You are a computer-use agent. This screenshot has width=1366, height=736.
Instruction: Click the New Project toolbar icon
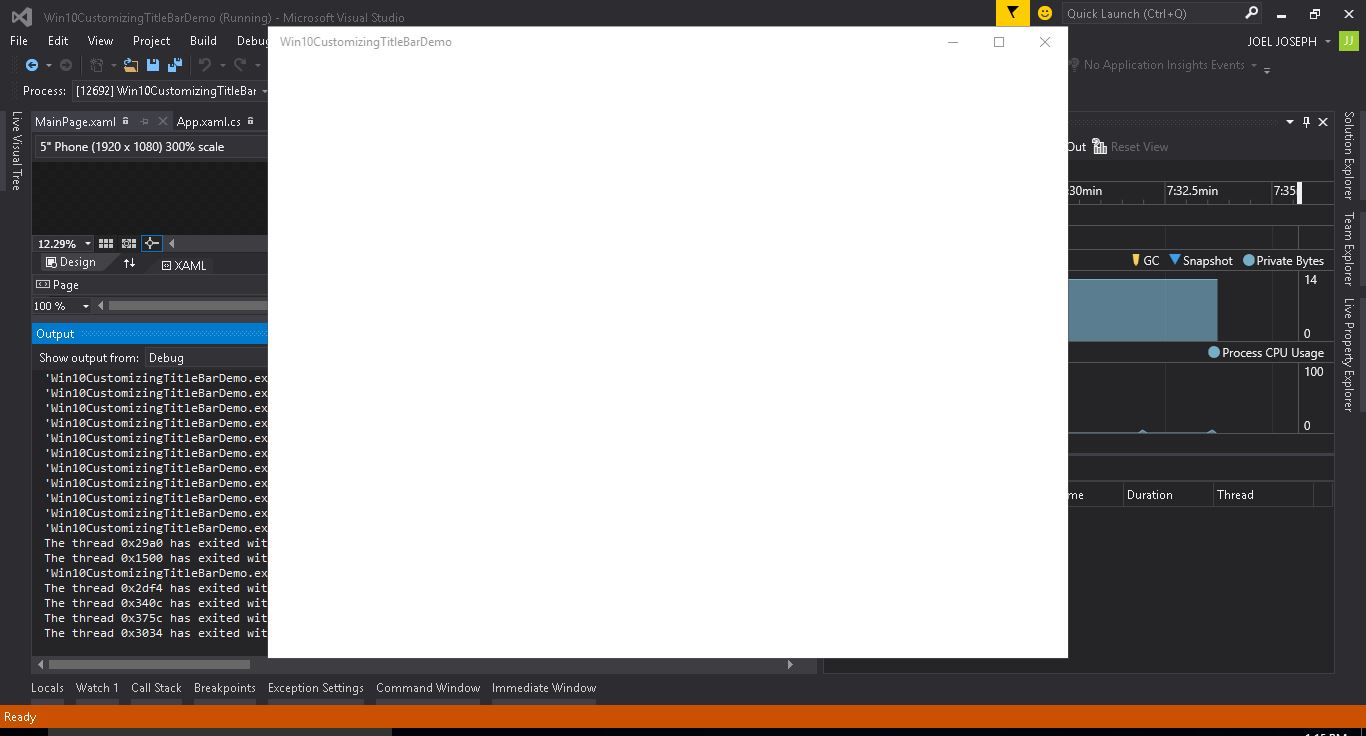[97, 65]
